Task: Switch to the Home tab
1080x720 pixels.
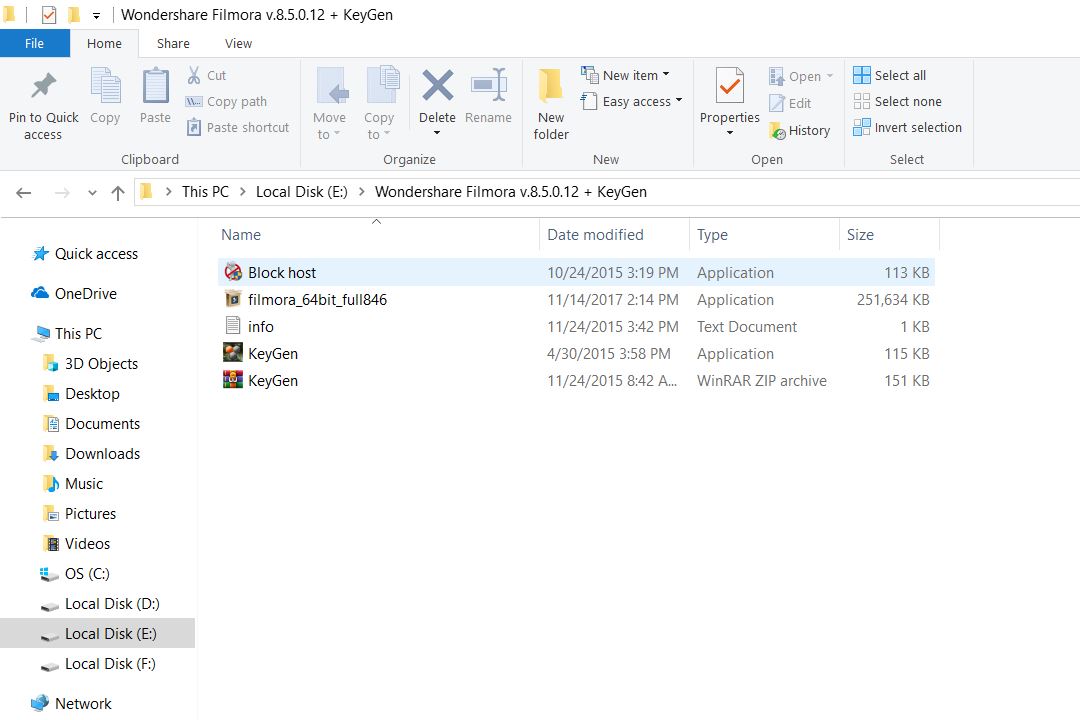Action: click(104, 43)
